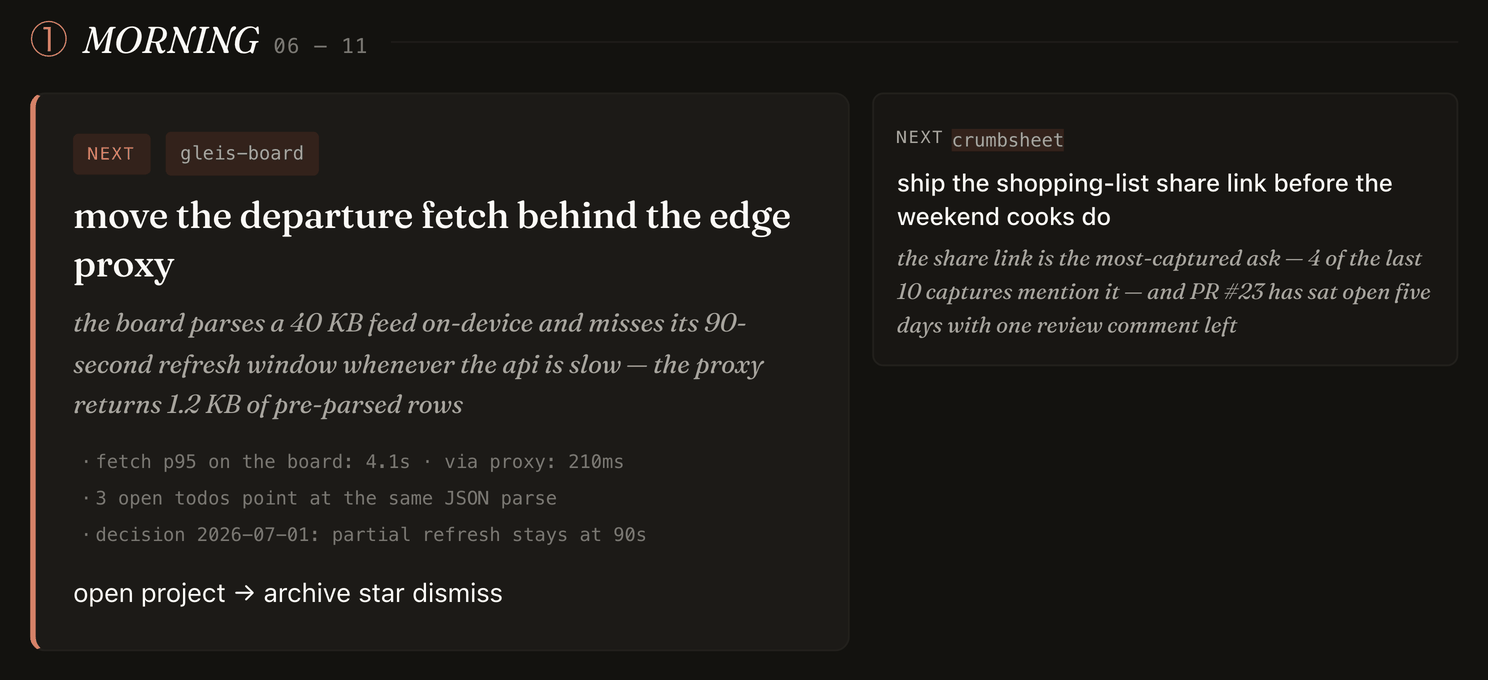Click the orange accent bar of the main card
The width and height of the screenshot is (1488, 680).
coord(35,372)
